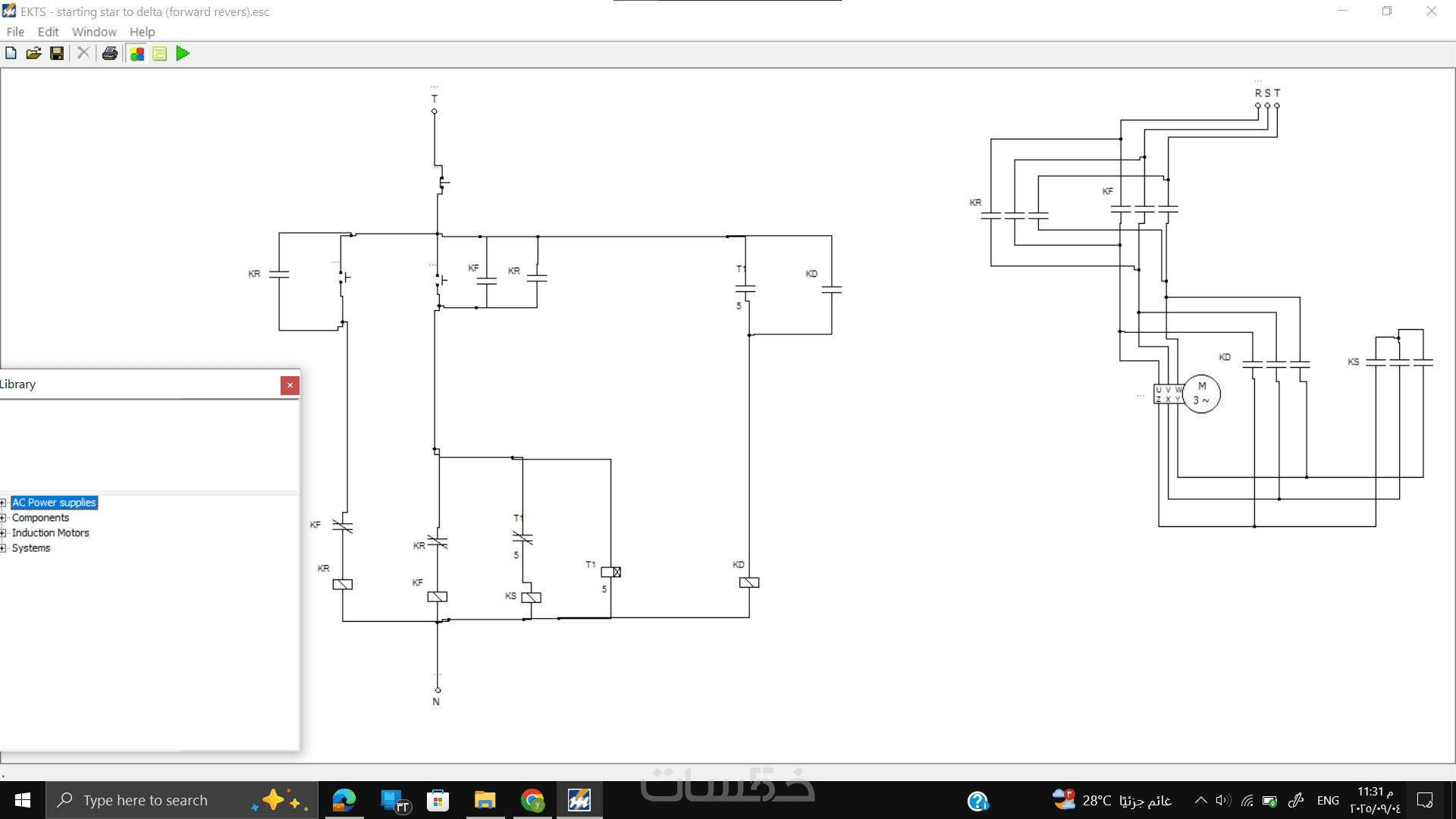Select the Systems library item
1456x819 pixels.
pyautogui.click(x=31, y=548)
